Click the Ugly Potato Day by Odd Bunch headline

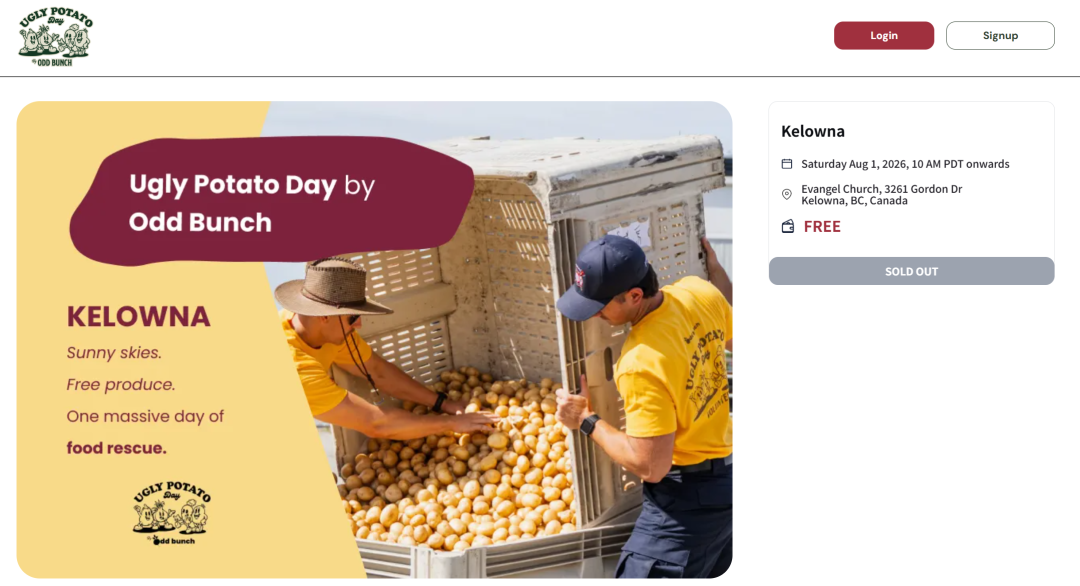tap(251, 203)
